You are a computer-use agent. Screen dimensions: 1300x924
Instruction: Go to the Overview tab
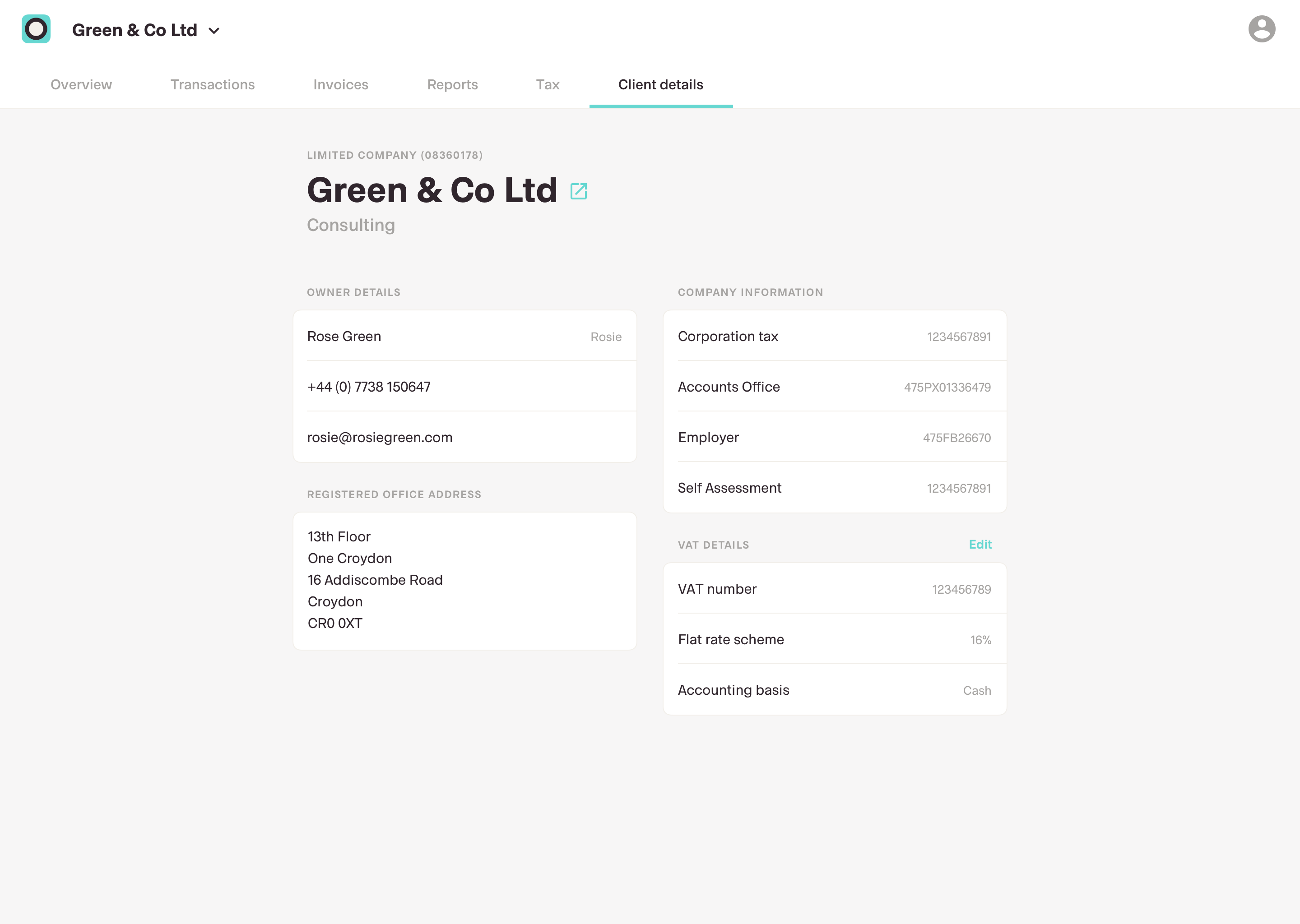(81, 85)
